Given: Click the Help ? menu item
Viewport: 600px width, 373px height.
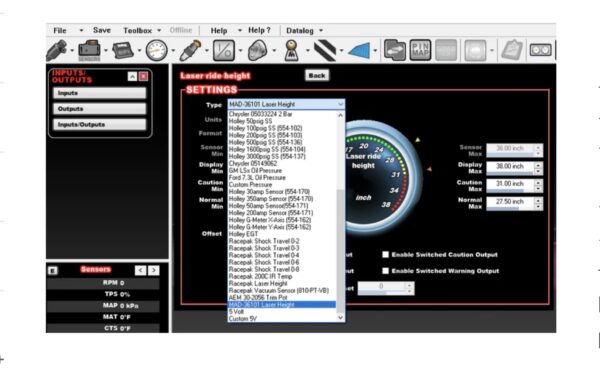Looking at the screenshot, I should (x=259, y=30).
